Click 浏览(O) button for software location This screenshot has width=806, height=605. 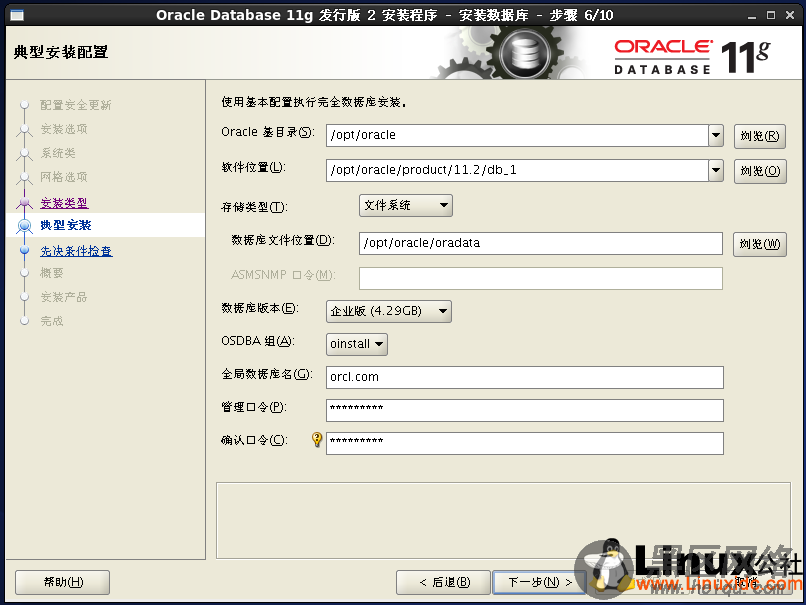(760, 171)
